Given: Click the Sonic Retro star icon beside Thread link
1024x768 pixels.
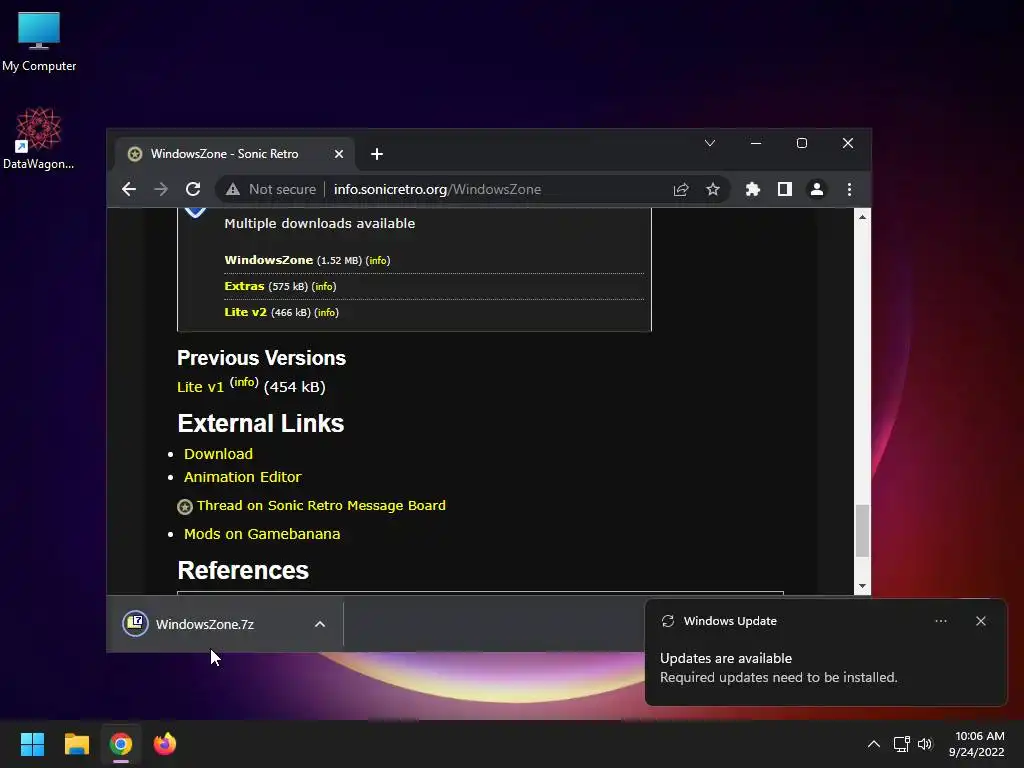Looking at the screenshot, I should 185,507.
